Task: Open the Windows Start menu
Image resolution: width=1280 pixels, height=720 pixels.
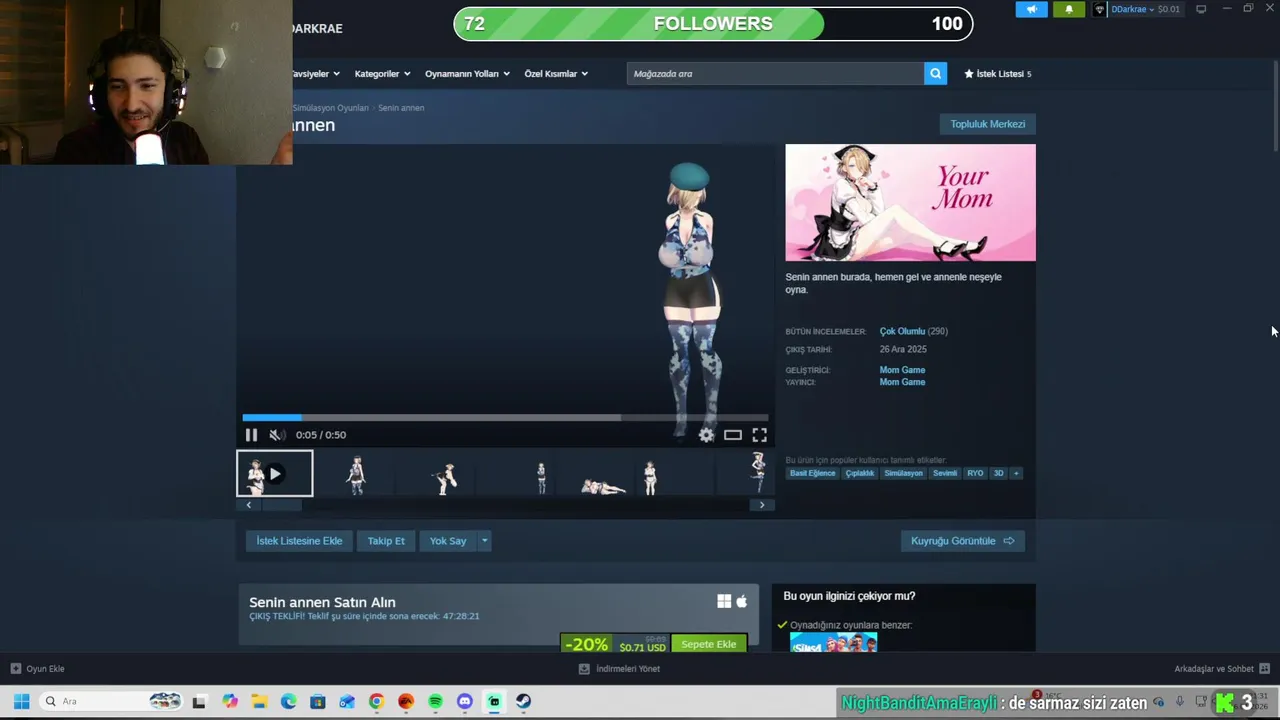Action: pyautogui.click(x=21, y=702)
